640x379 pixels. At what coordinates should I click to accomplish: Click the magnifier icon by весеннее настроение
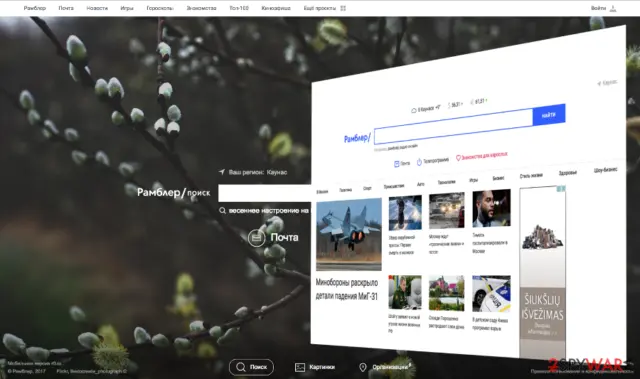222,211
